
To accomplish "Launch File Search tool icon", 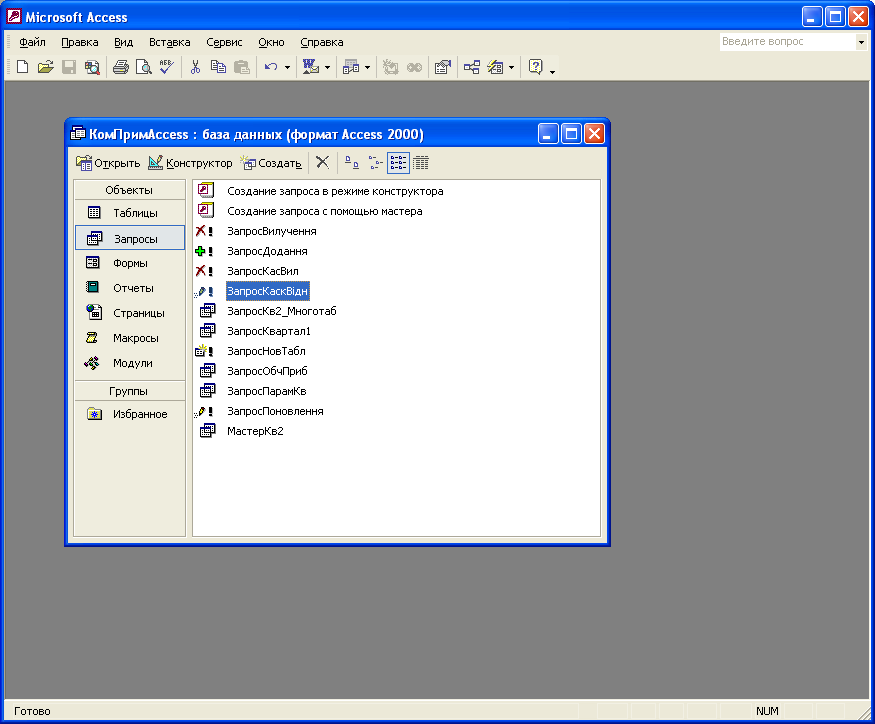I will click(92, 68).
